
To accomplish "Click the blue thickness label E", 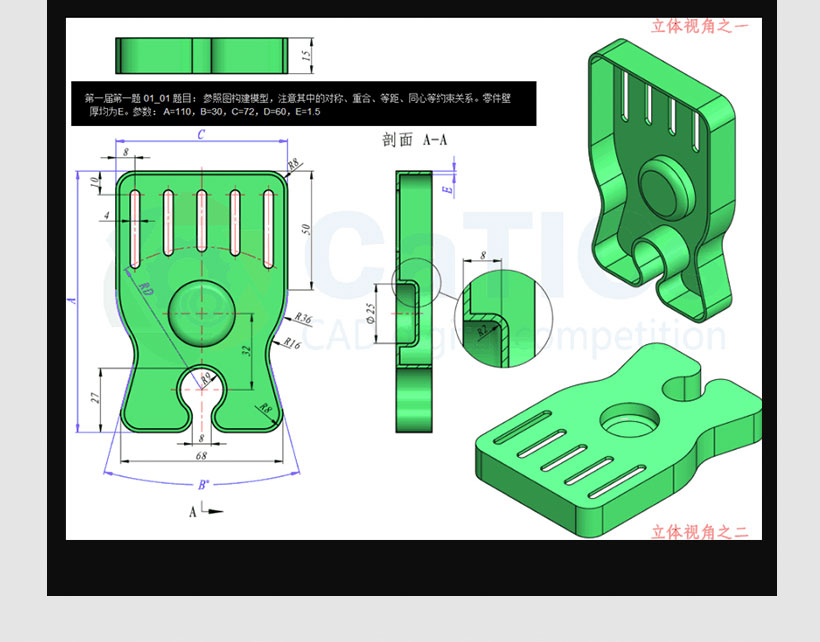I will [447, 188].
